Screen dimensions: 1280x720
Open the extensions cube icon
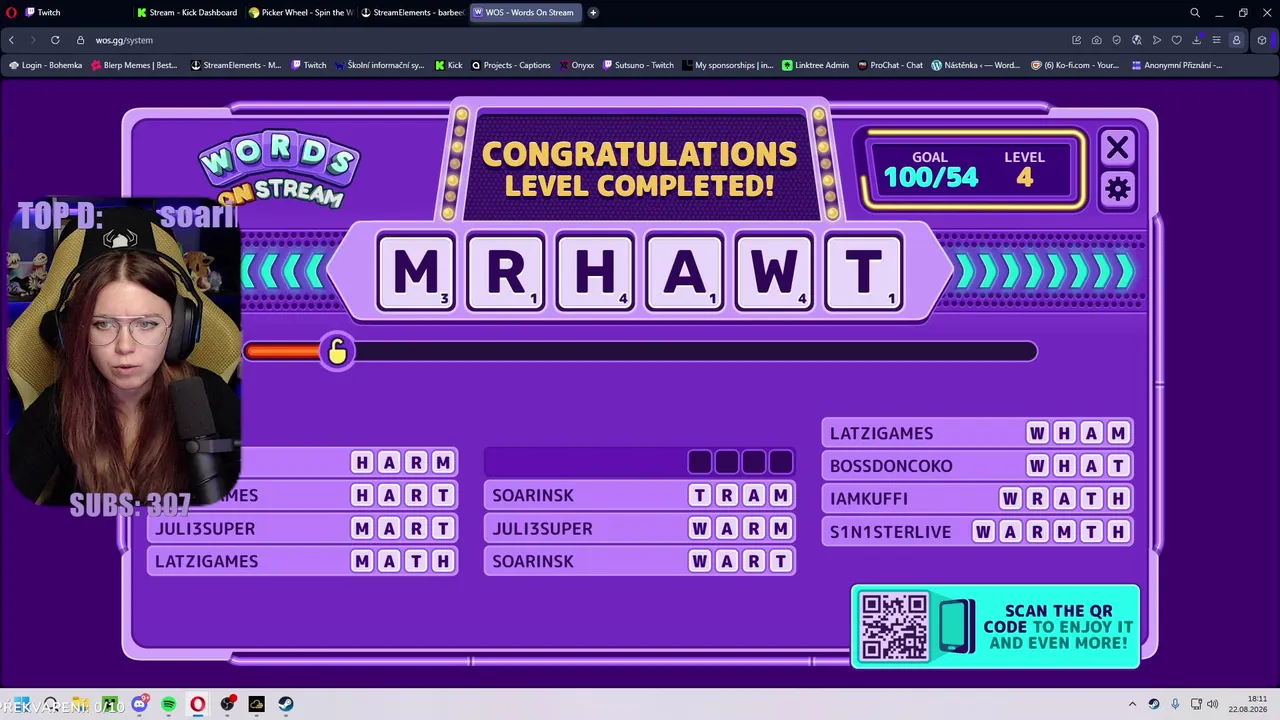pyautogui.click(x=1262, y=40)
